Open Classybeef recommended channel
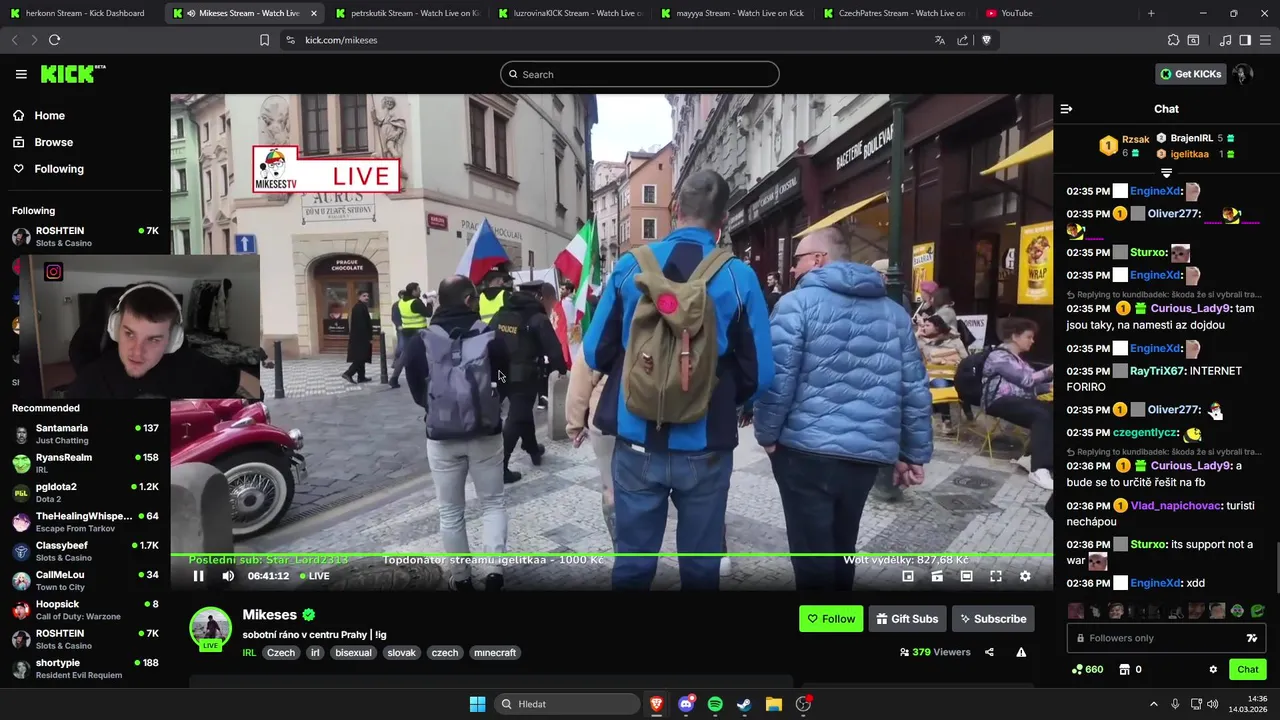1280x720 pixels. (85, 551)
